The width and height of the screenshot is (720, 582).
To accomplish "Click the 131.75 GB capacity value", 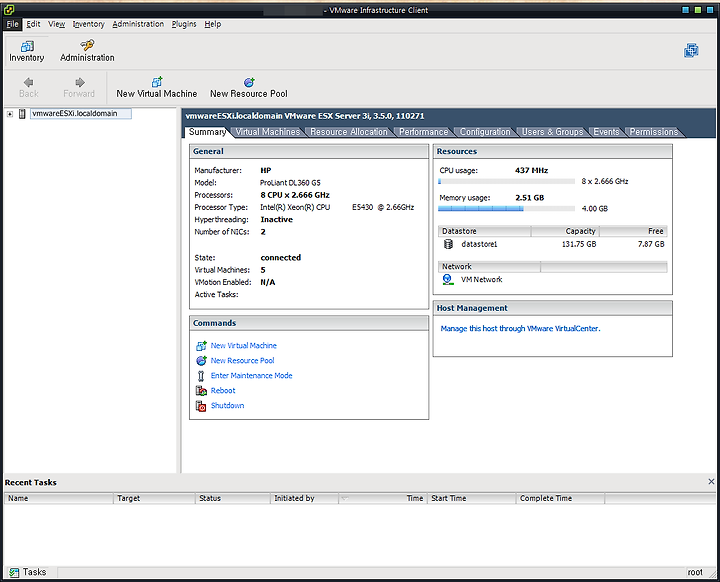I will (579, 244).
